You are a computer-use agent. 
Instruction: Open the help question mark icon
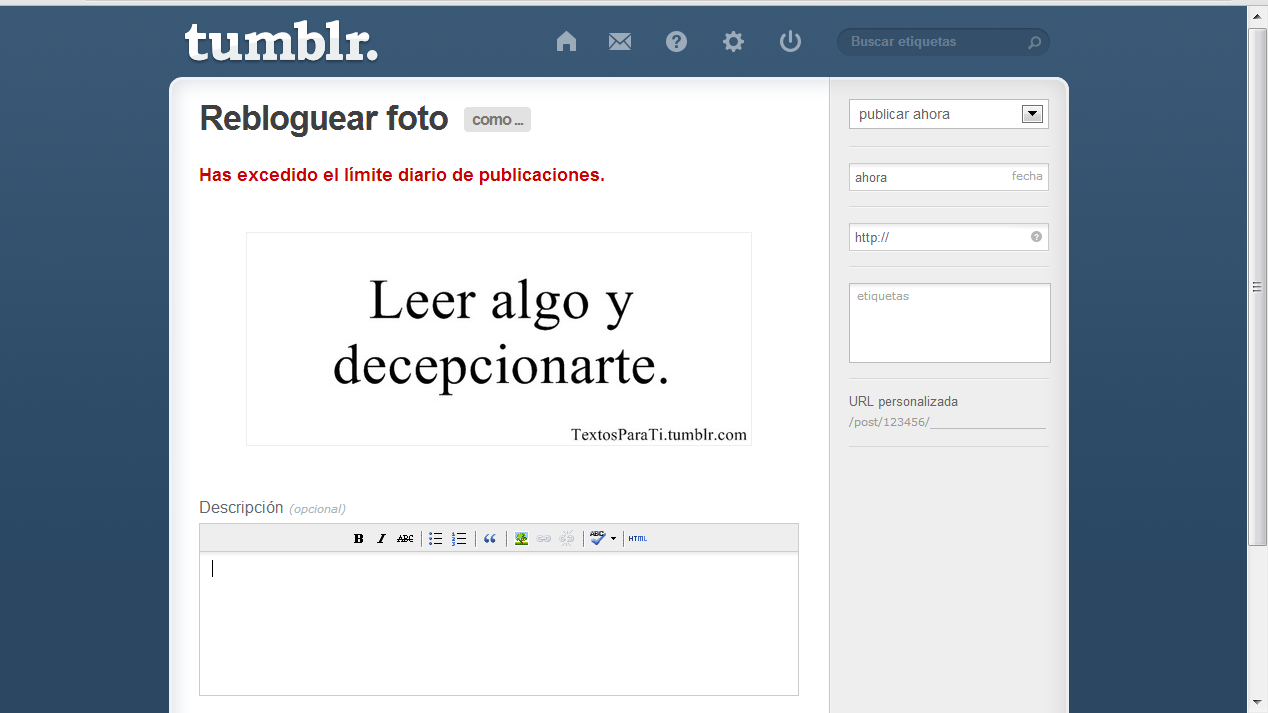pos(677,41)
